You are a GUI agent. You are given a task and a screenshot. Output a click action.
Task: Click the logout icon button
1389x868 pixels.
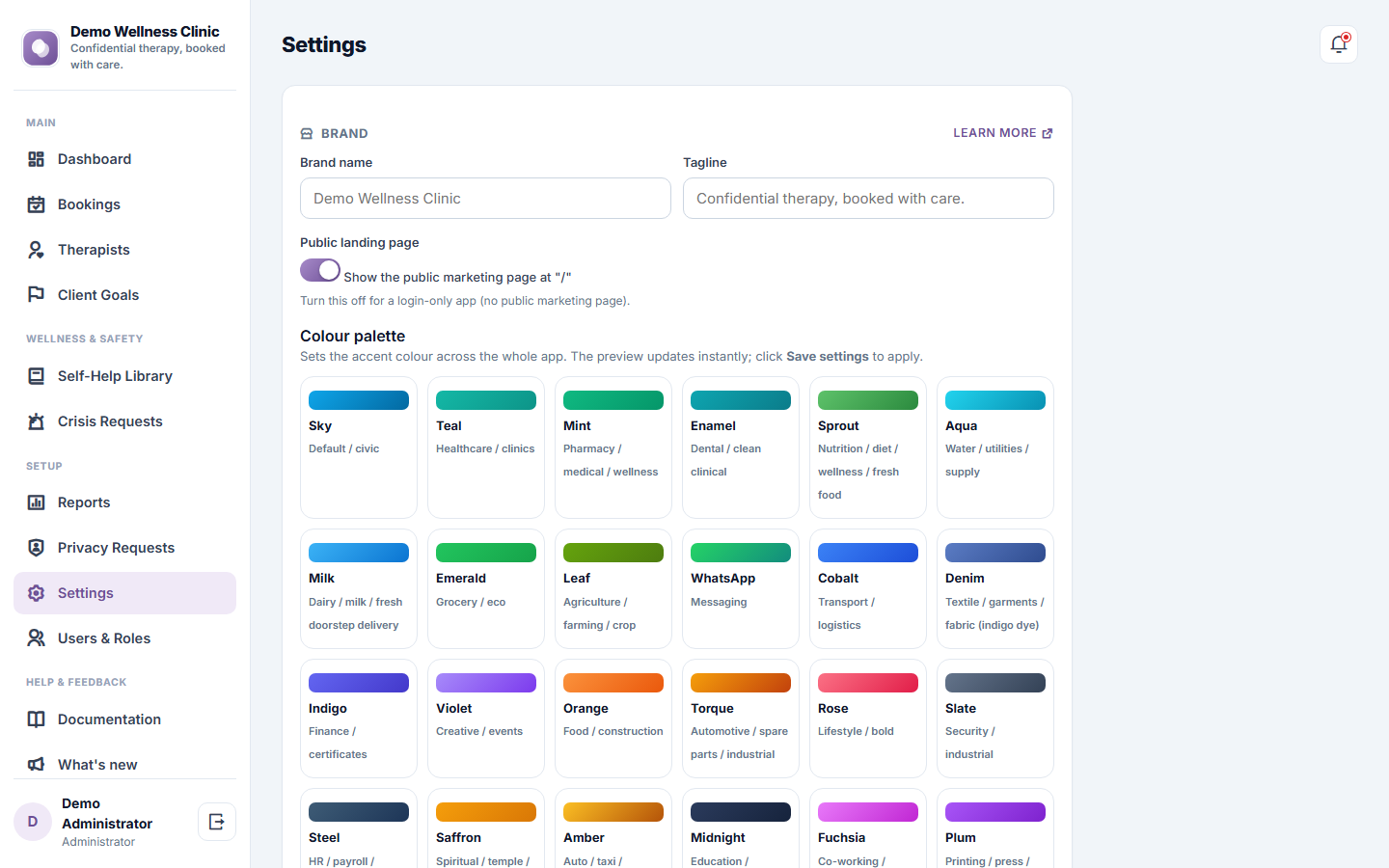217,822
